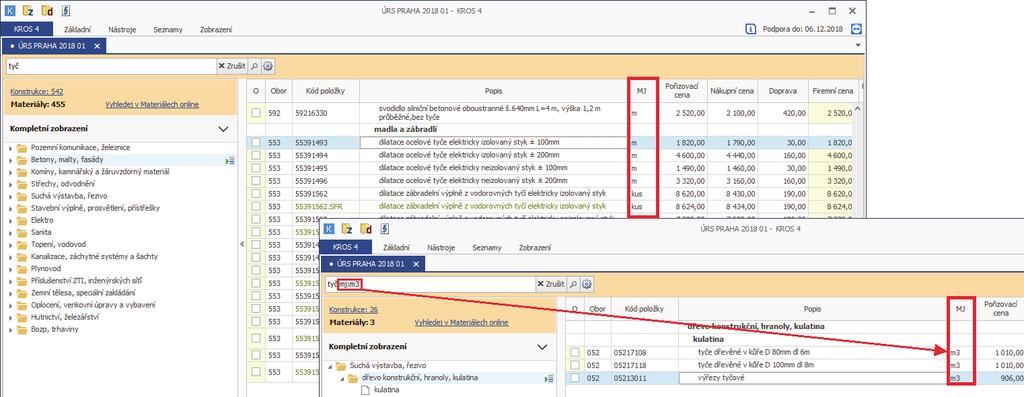Click into the front window search field with mj:m3

[430, 284]
